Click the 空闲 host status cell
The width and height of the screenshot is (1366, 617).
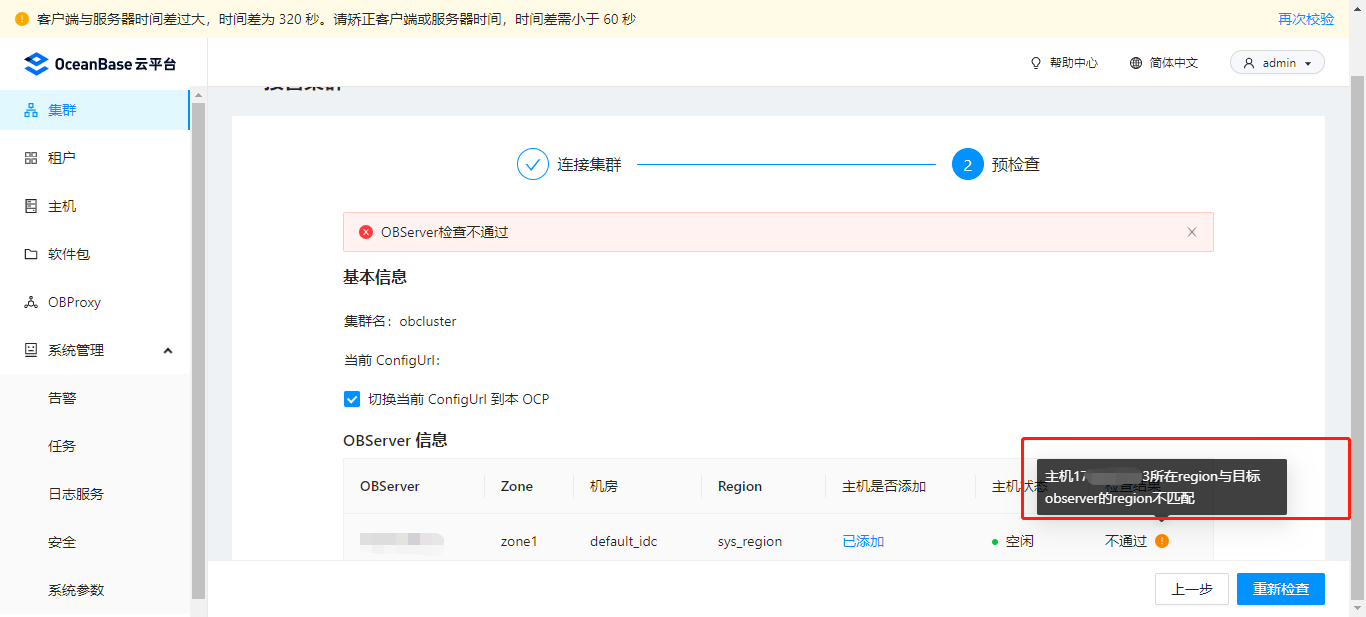(x=1013, y=541)
